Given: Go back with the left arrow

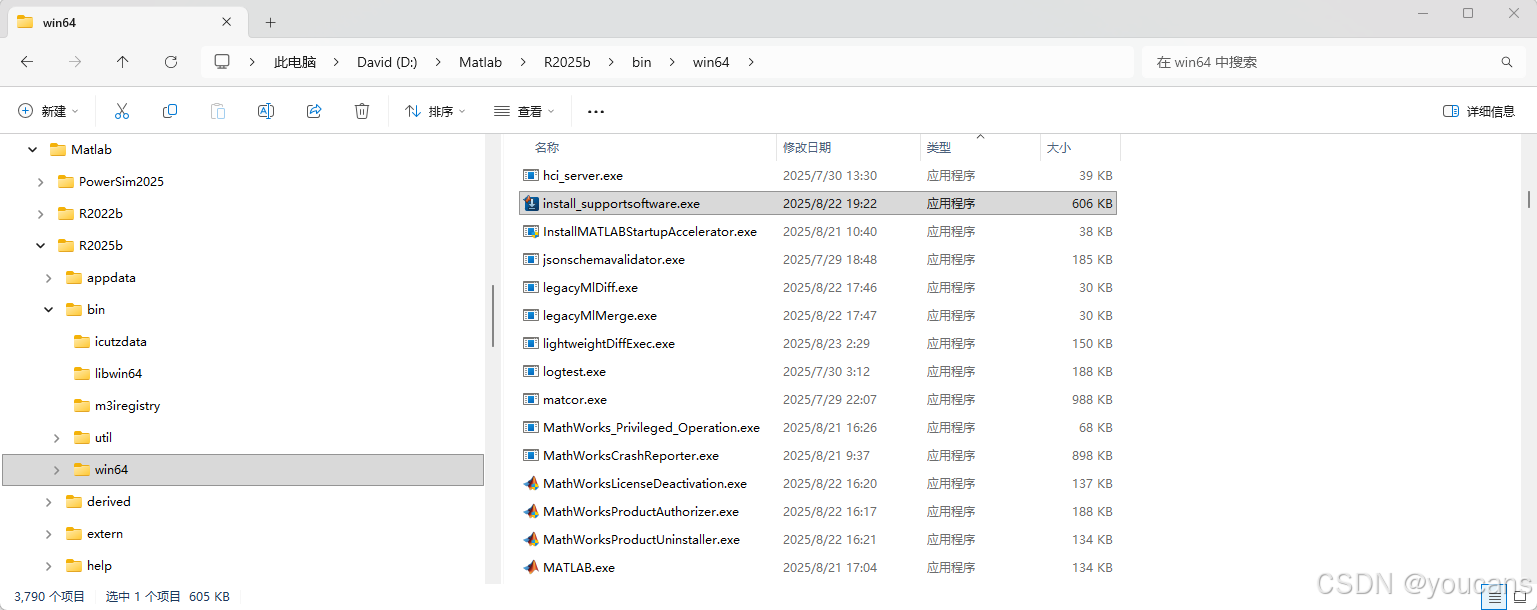Looking at the screenshot, I should (x=27, y=62).
